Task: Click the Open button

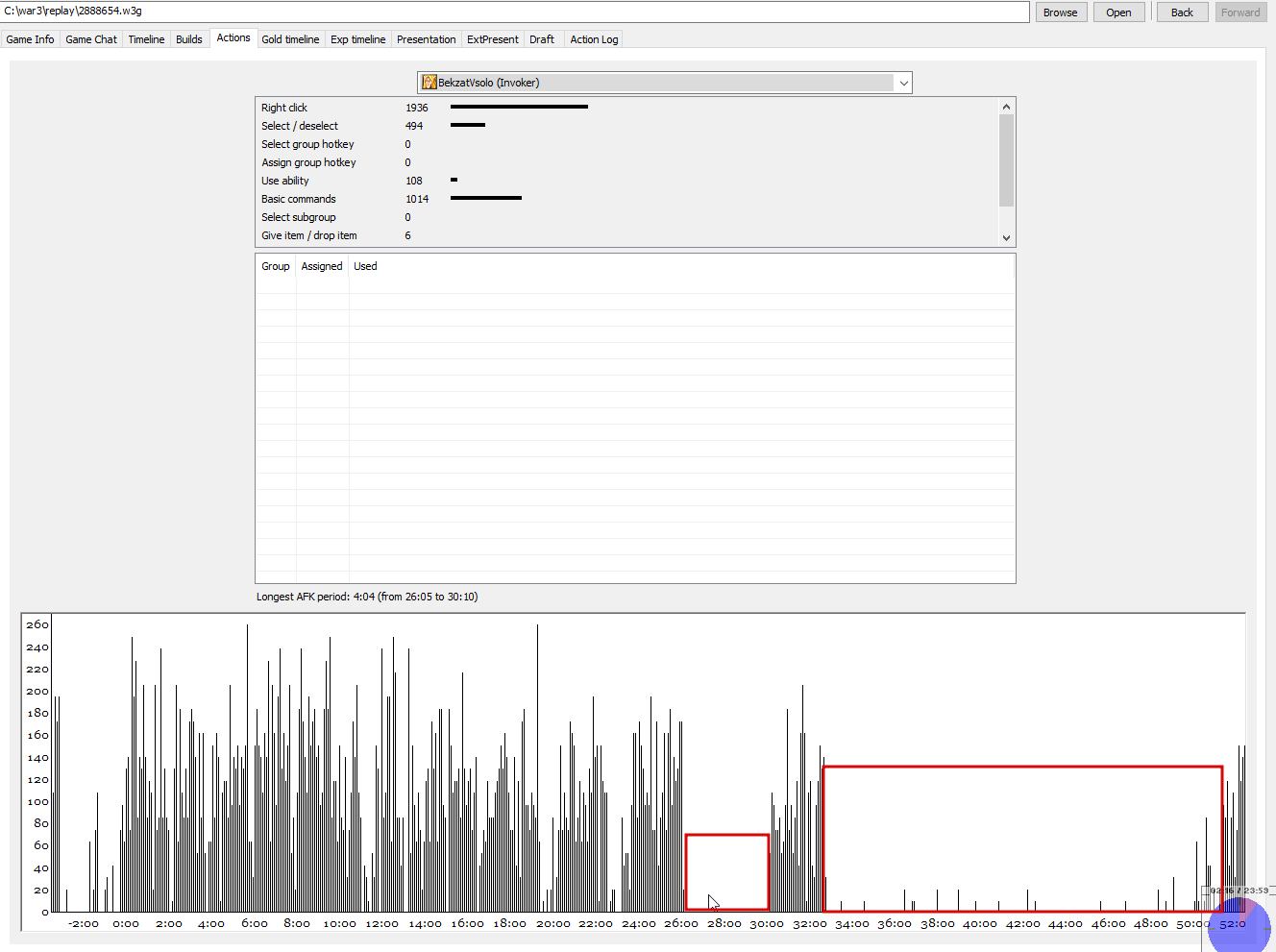Action: coord(1118,12)
